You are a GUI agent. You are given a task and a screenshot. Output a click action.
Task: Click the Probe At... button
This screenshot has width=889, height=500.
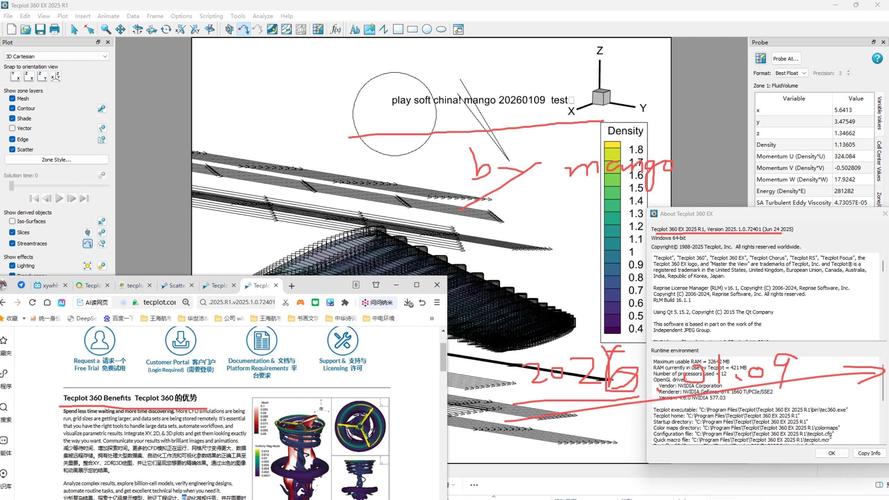point(785,58)
